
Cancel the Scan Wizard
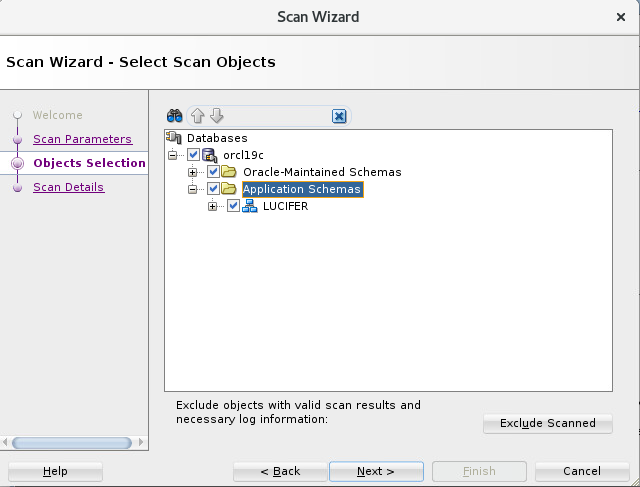click(582, 471)
